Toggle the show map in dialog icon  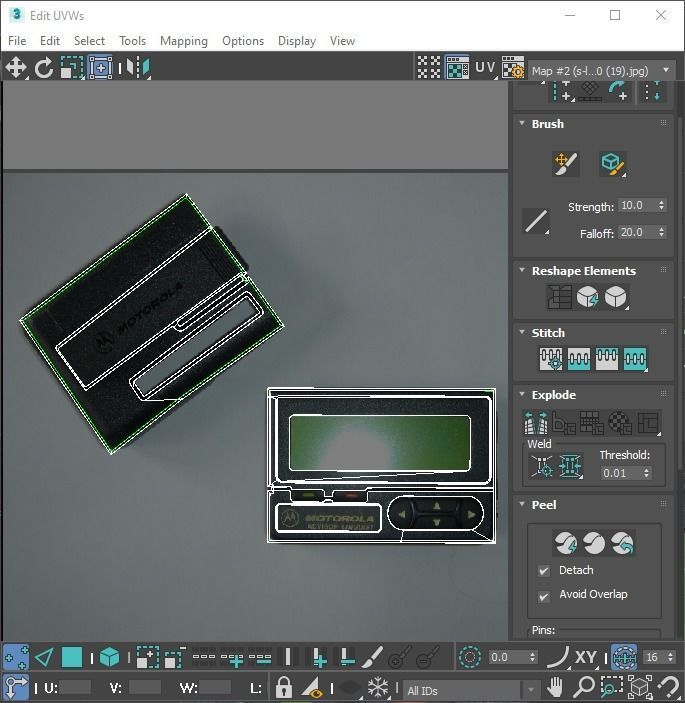click(457, 67)
